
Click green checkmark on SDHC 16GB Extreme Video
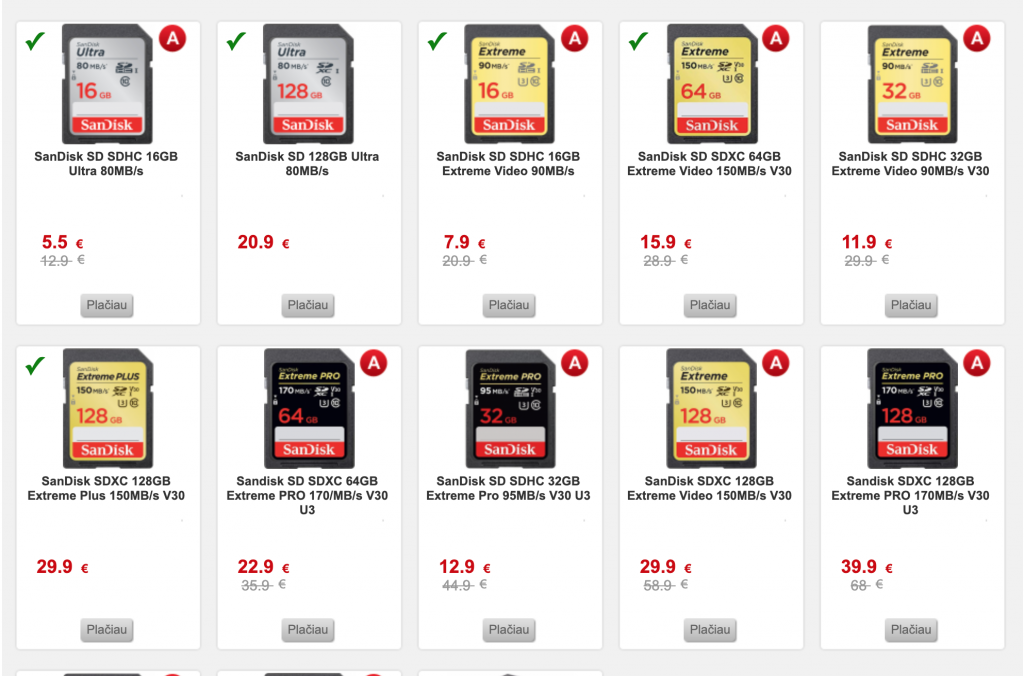point(438,41)
